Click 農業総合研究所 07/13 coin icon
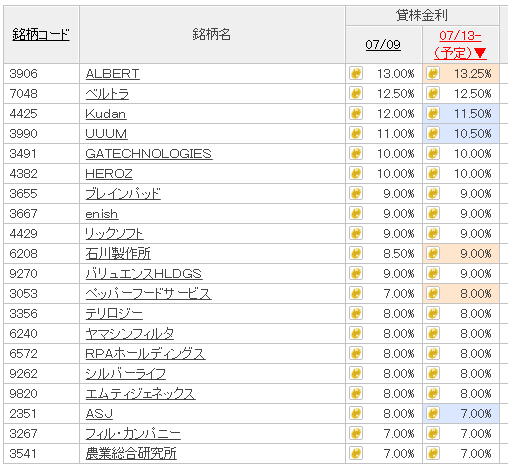Viewport: 508px width, 468px height. (433, 453)
